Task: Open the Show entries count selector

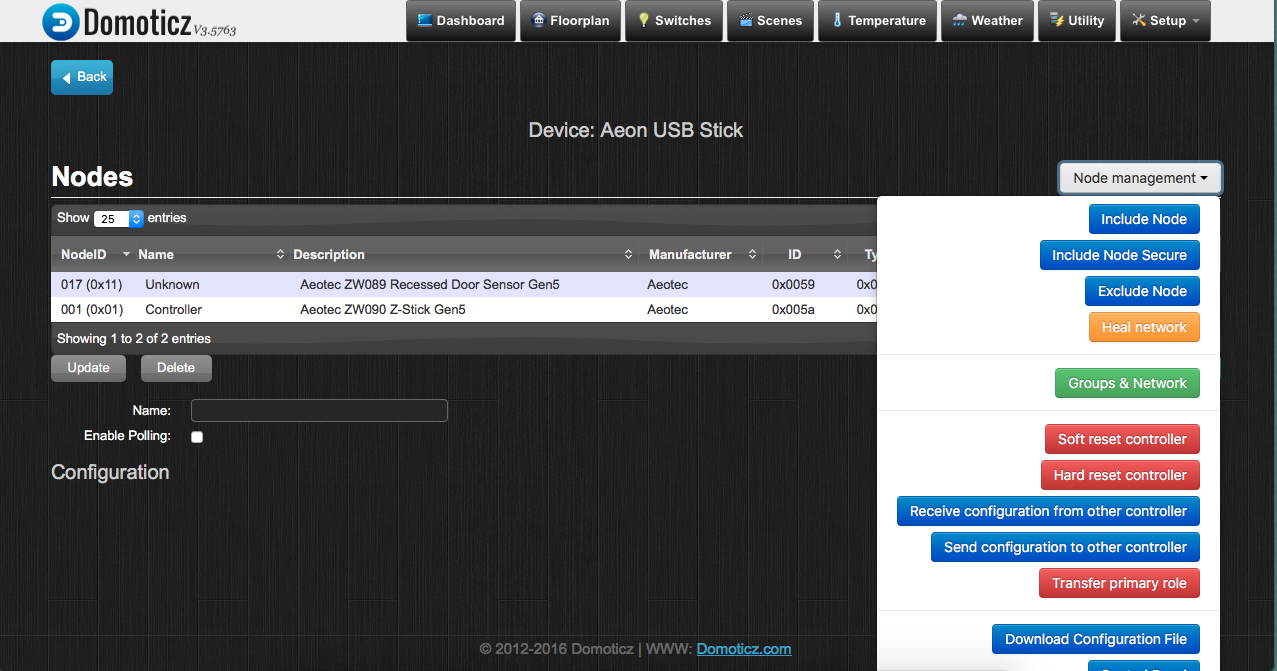Action: [x=119, y=218]
